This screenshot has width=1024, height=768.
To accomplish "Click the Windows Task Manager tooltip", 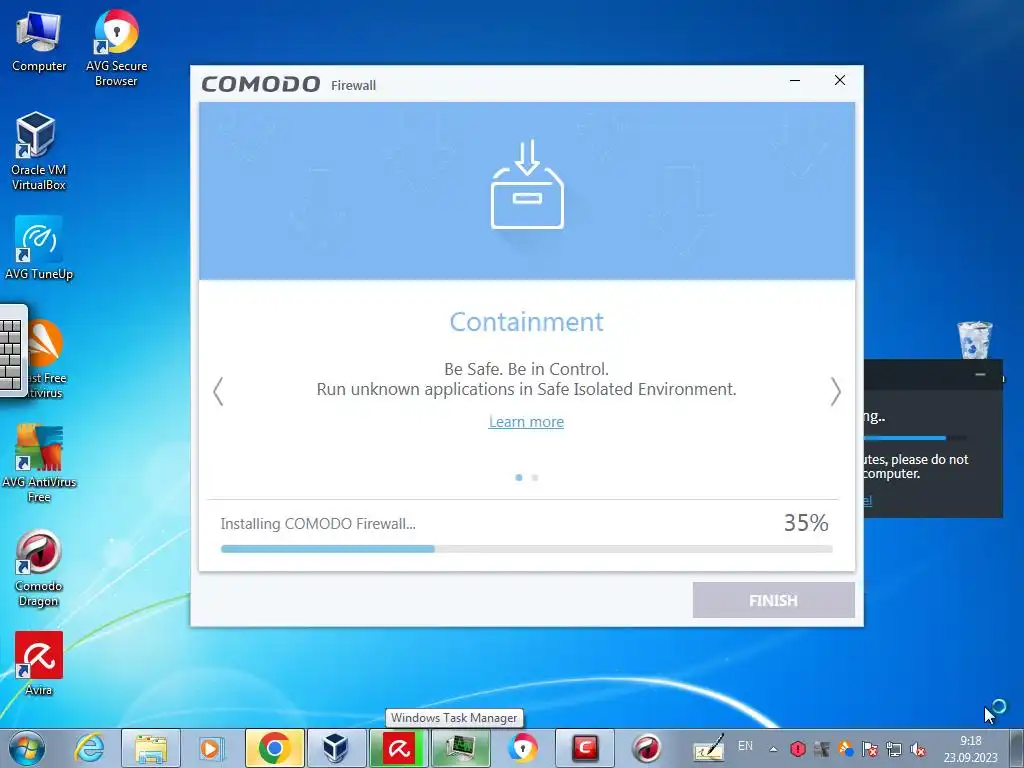I will point(454,718).
